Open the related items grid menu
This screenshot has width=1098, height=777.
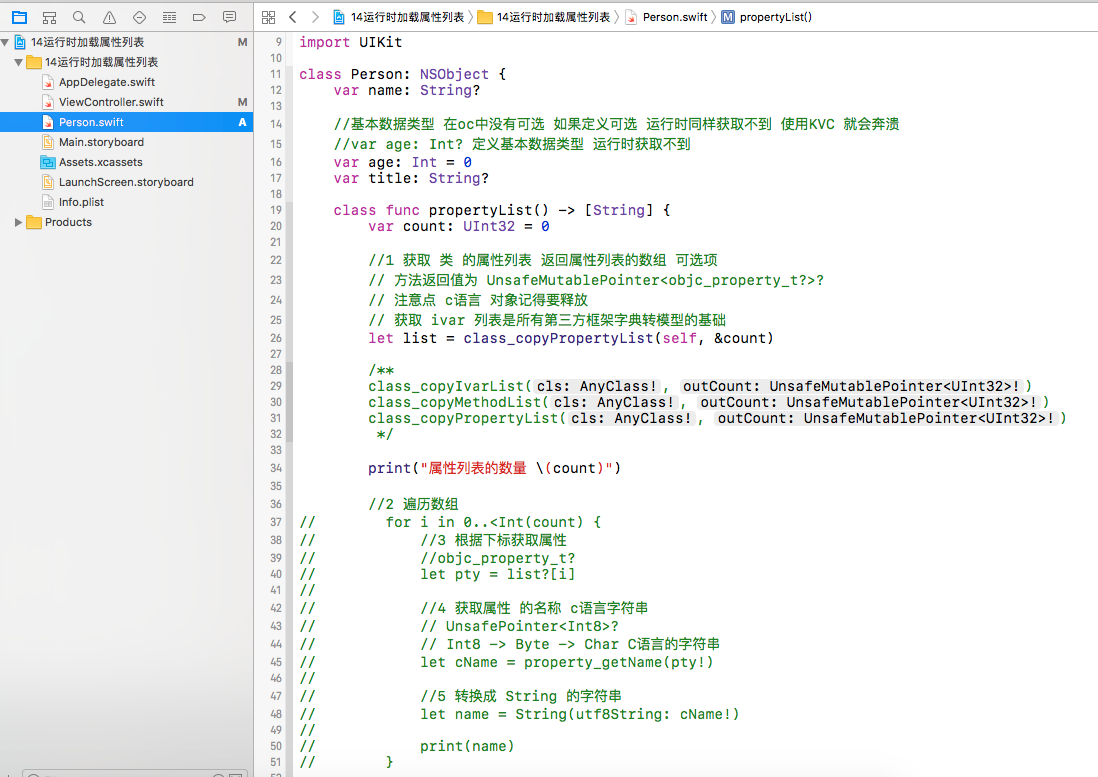click(x=268, y=18)
